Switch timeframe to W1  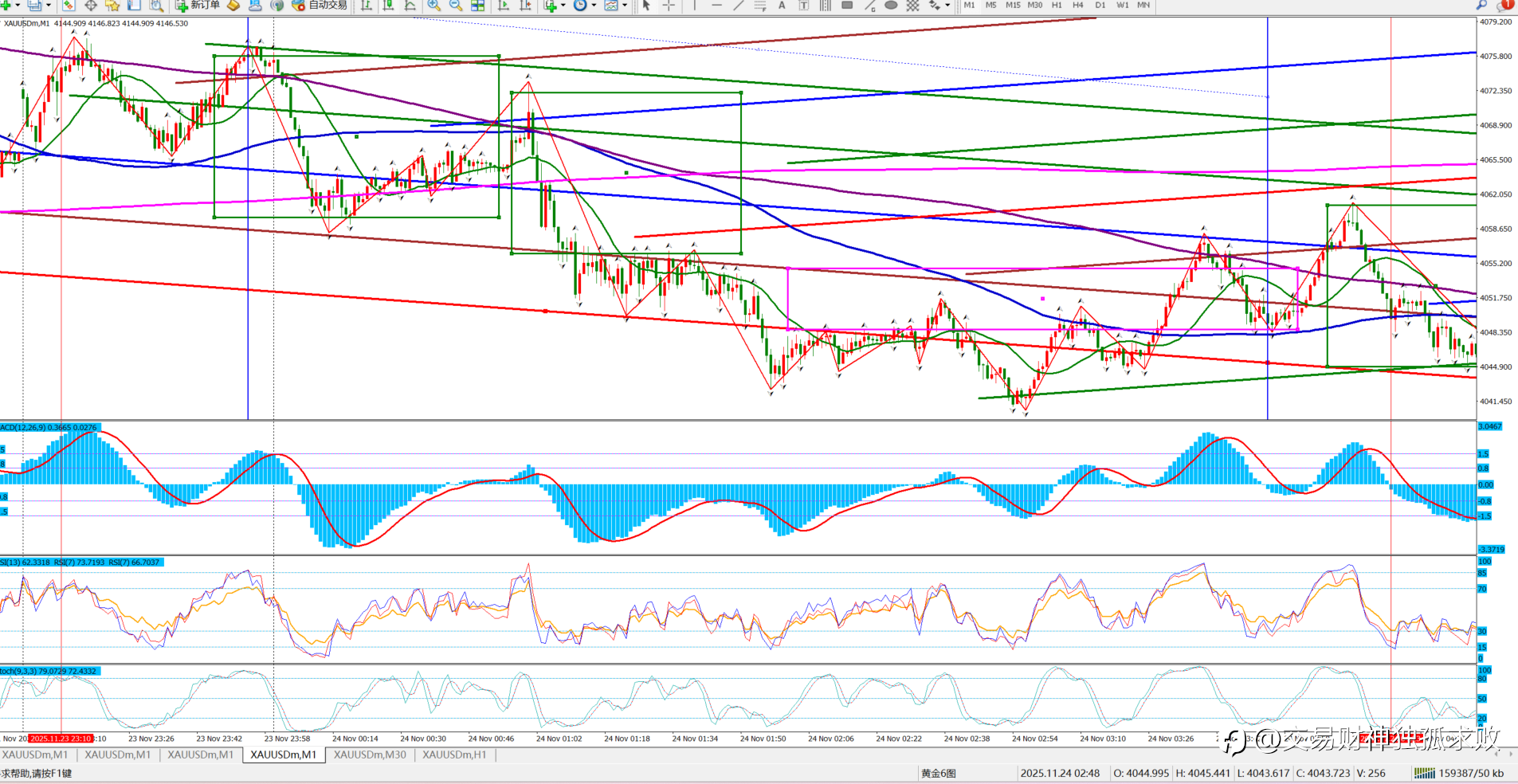click(x=1122, y=5)
